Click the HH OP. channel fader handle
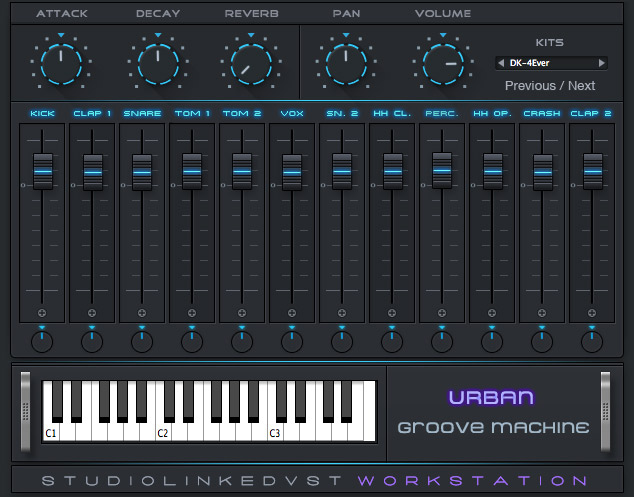This screenshot has width=634, height=497. click(493, 171)
